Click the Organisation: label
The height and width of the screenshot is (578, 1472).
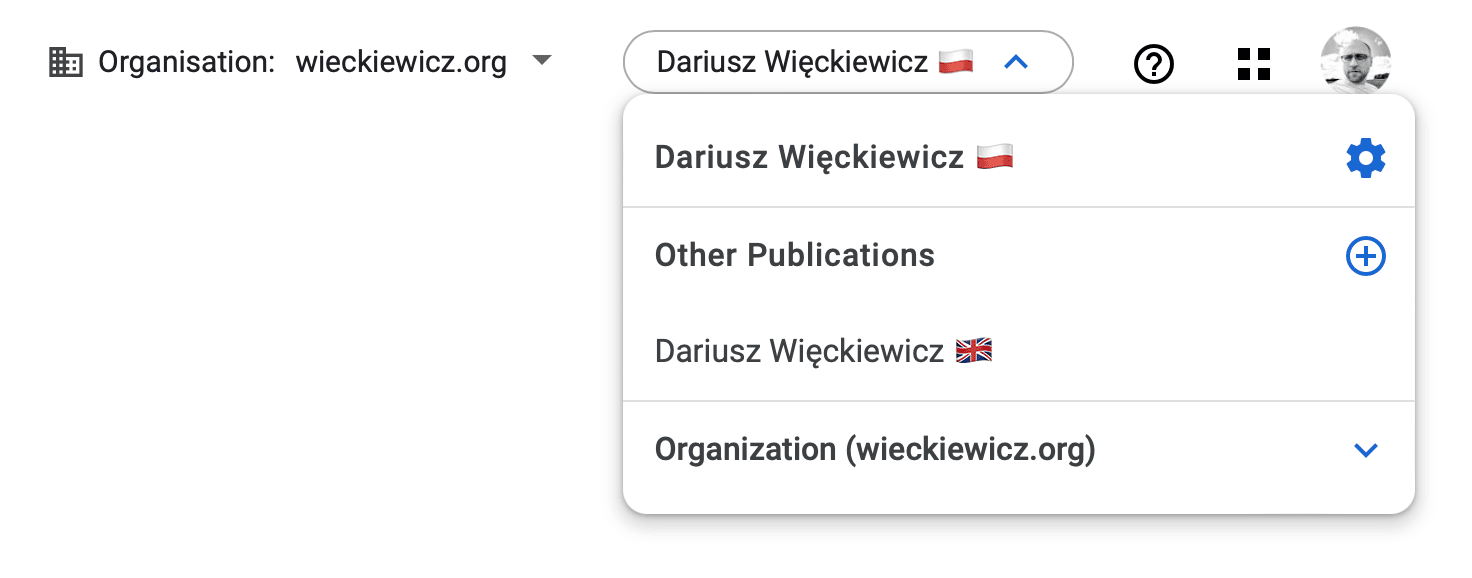[186, 63]
